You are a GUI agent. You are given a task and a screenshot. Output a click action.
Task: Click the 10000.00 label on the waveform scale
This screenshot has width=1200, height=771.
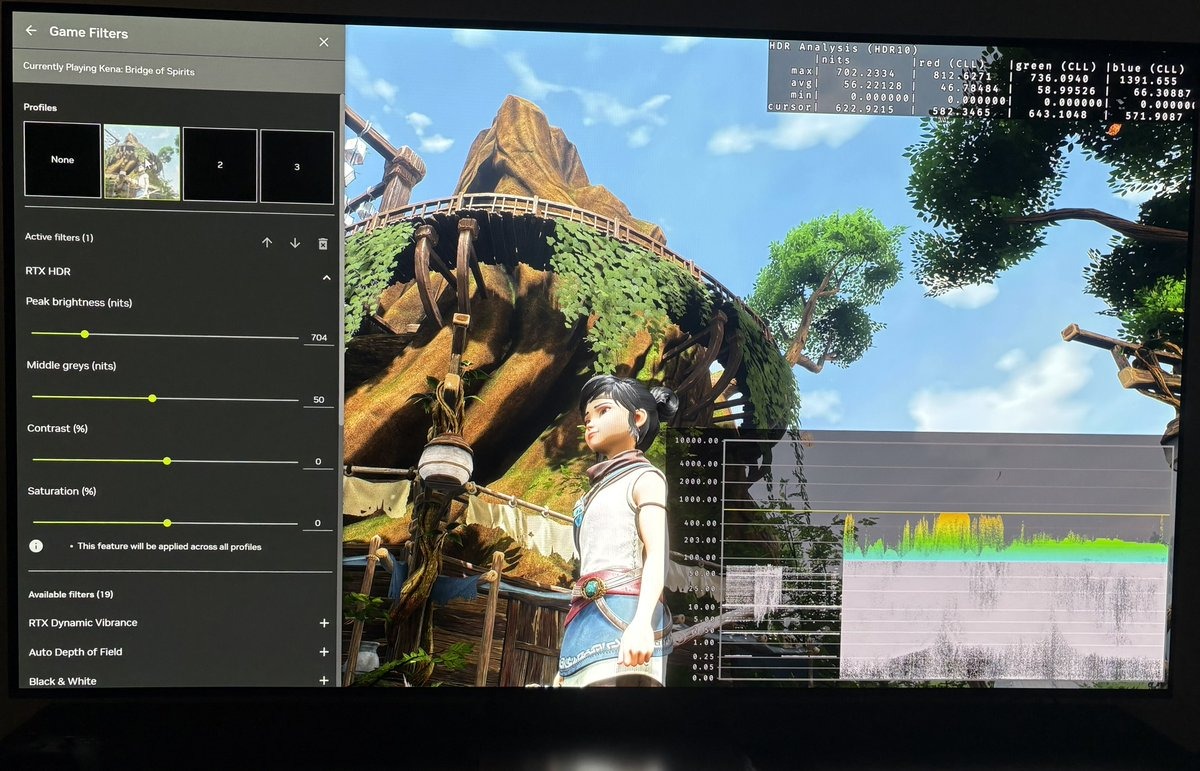(697, 439)
